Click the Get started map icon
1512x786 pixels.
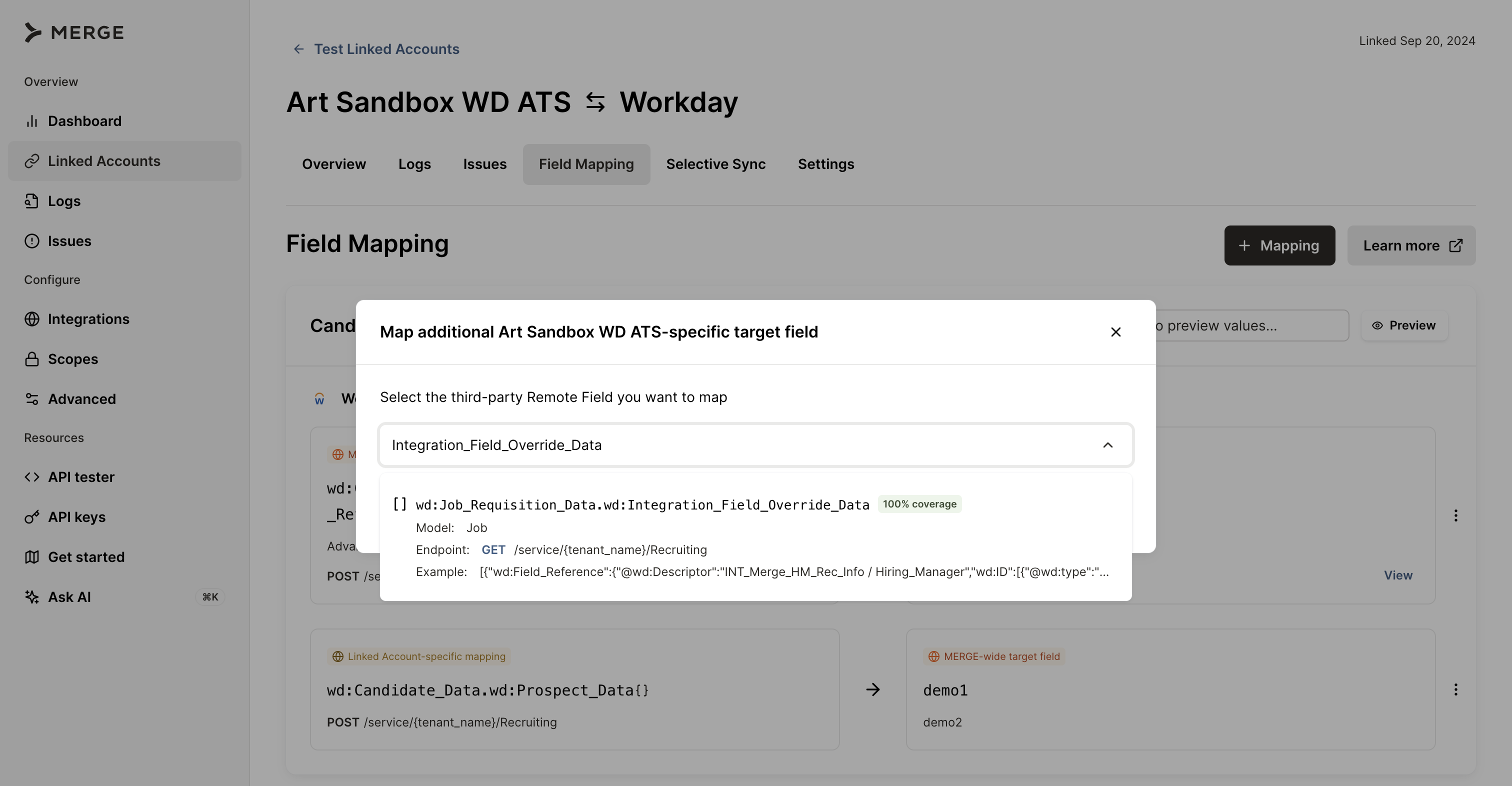click(31, 557)
